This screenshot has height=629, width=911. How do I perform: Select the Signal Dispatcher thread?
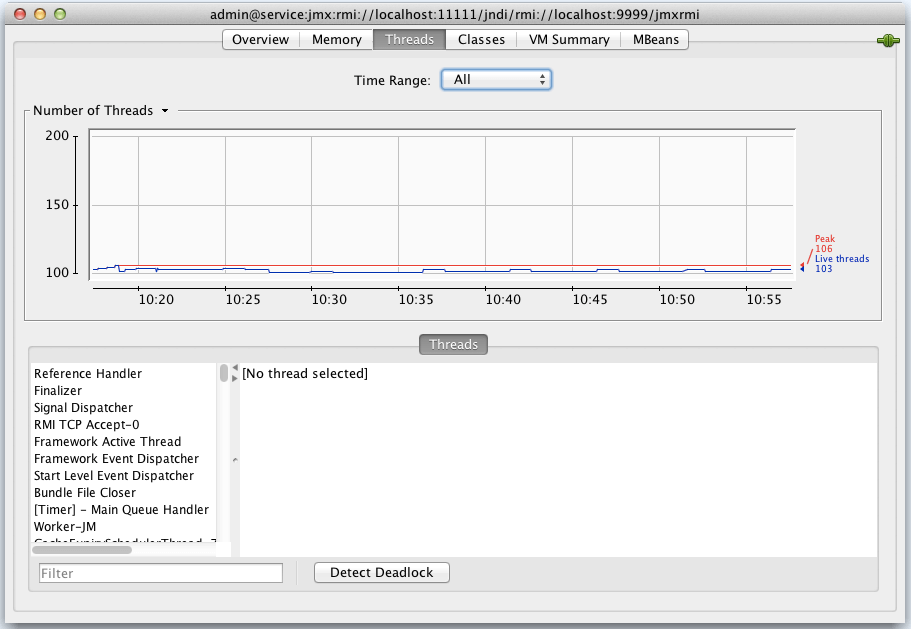(x=83, y=408)
